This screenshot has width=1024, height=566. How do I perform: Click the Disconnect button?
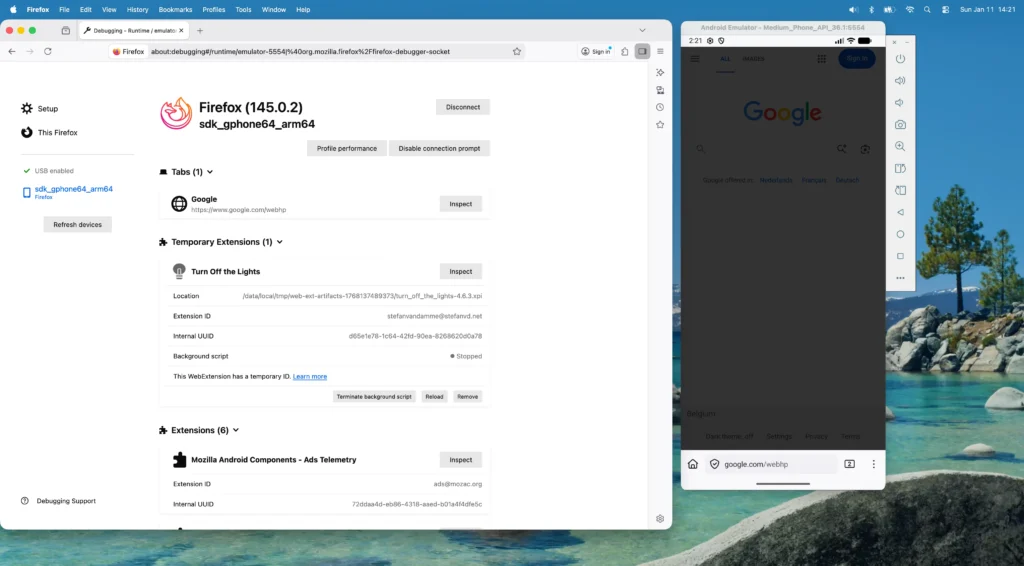(462, 107)
